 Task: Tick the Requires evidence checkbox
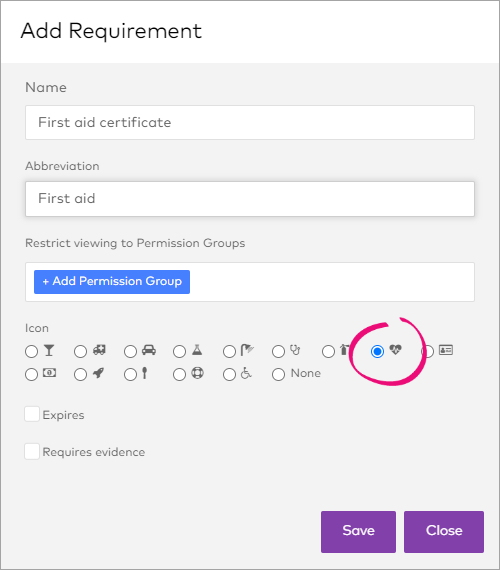click(32, 451)
